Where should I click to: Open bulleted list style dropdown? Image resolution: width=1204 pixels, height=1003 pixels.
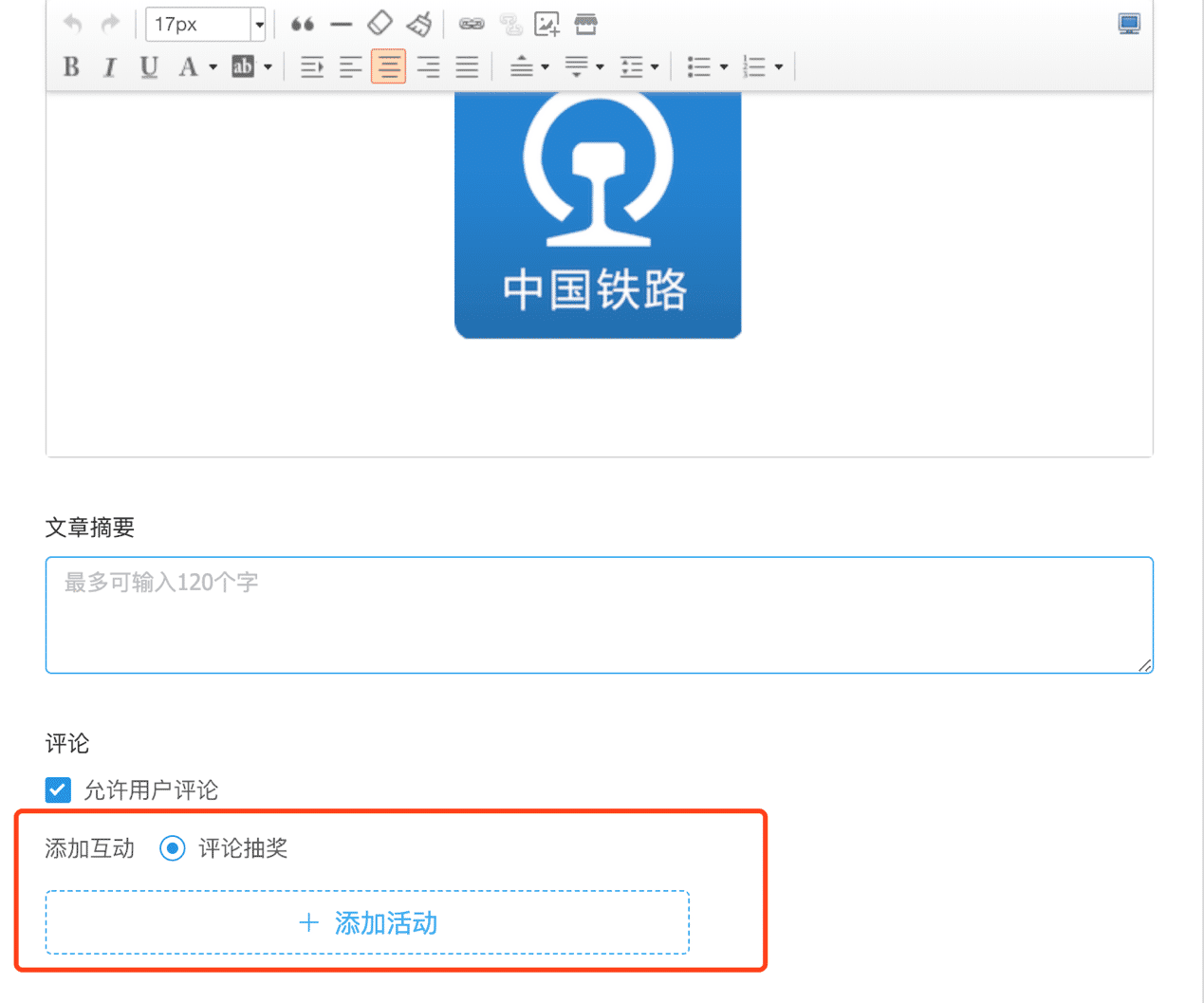coord(724,66)
